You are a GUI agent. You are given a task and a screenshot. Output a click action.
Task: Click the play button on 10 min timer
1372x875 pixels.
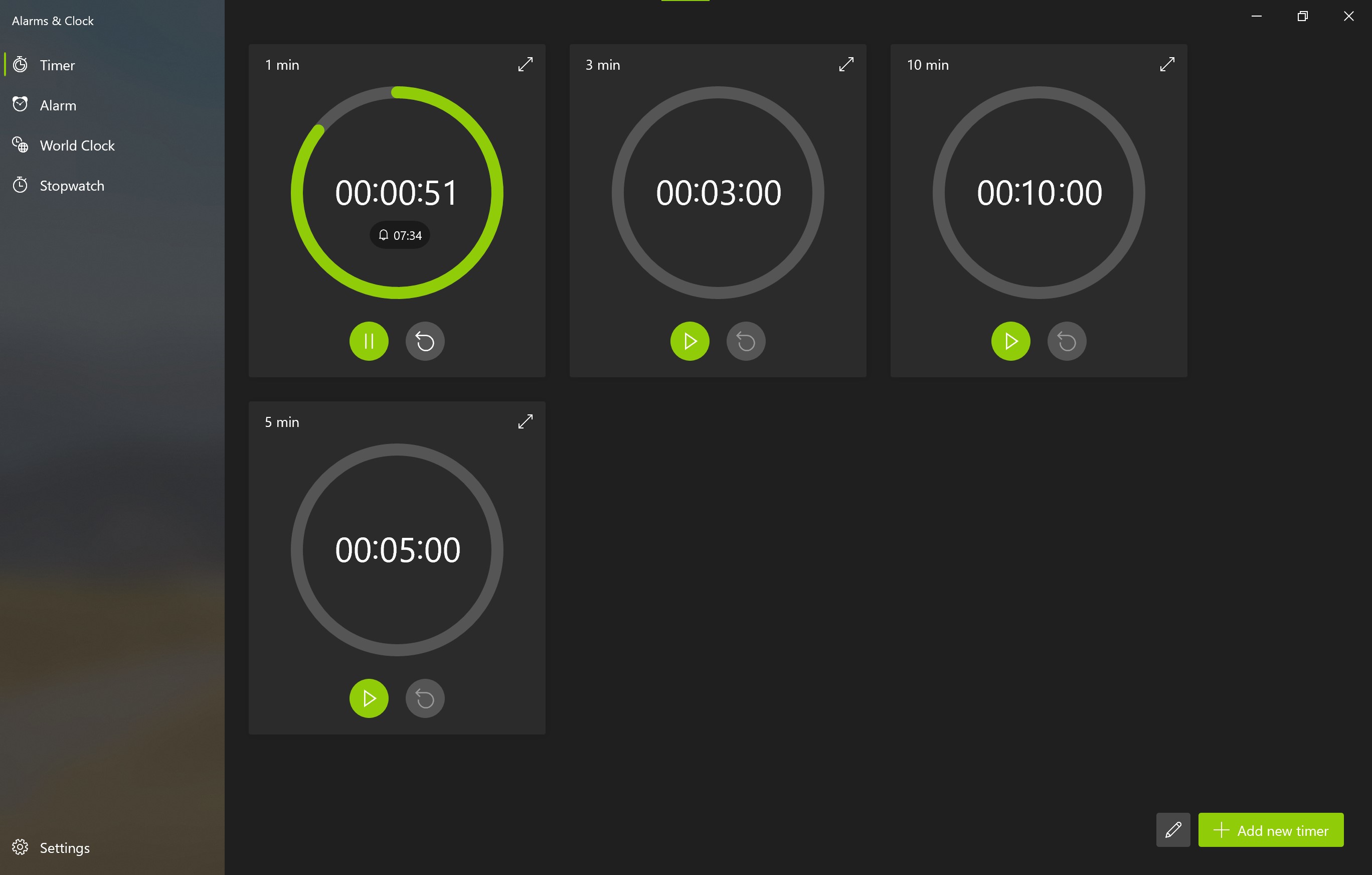[x=1011, y=341]
